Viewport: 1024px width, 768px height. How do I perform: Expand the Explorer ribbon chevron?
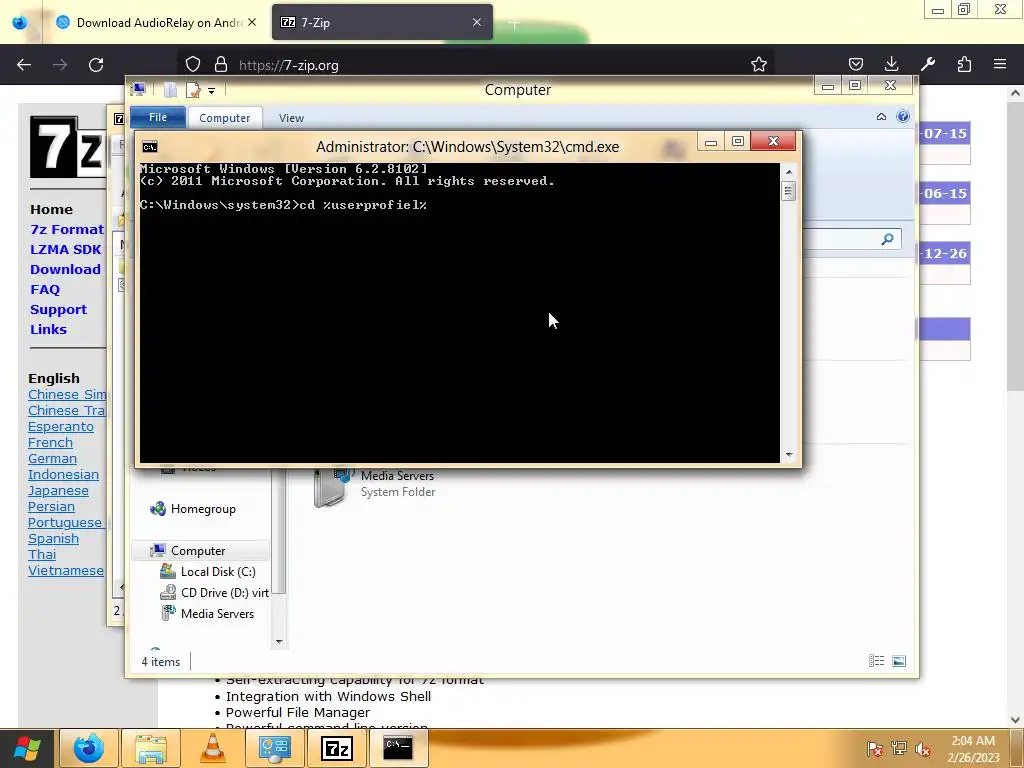tap(881, 117)
